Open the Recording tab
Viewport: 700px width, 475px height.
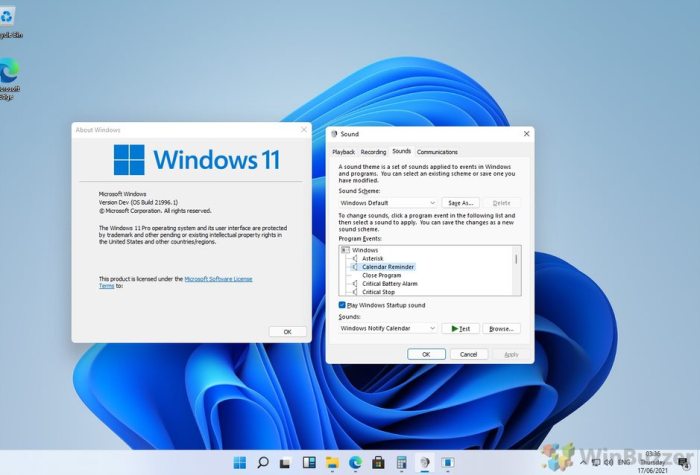coord(373,152)
